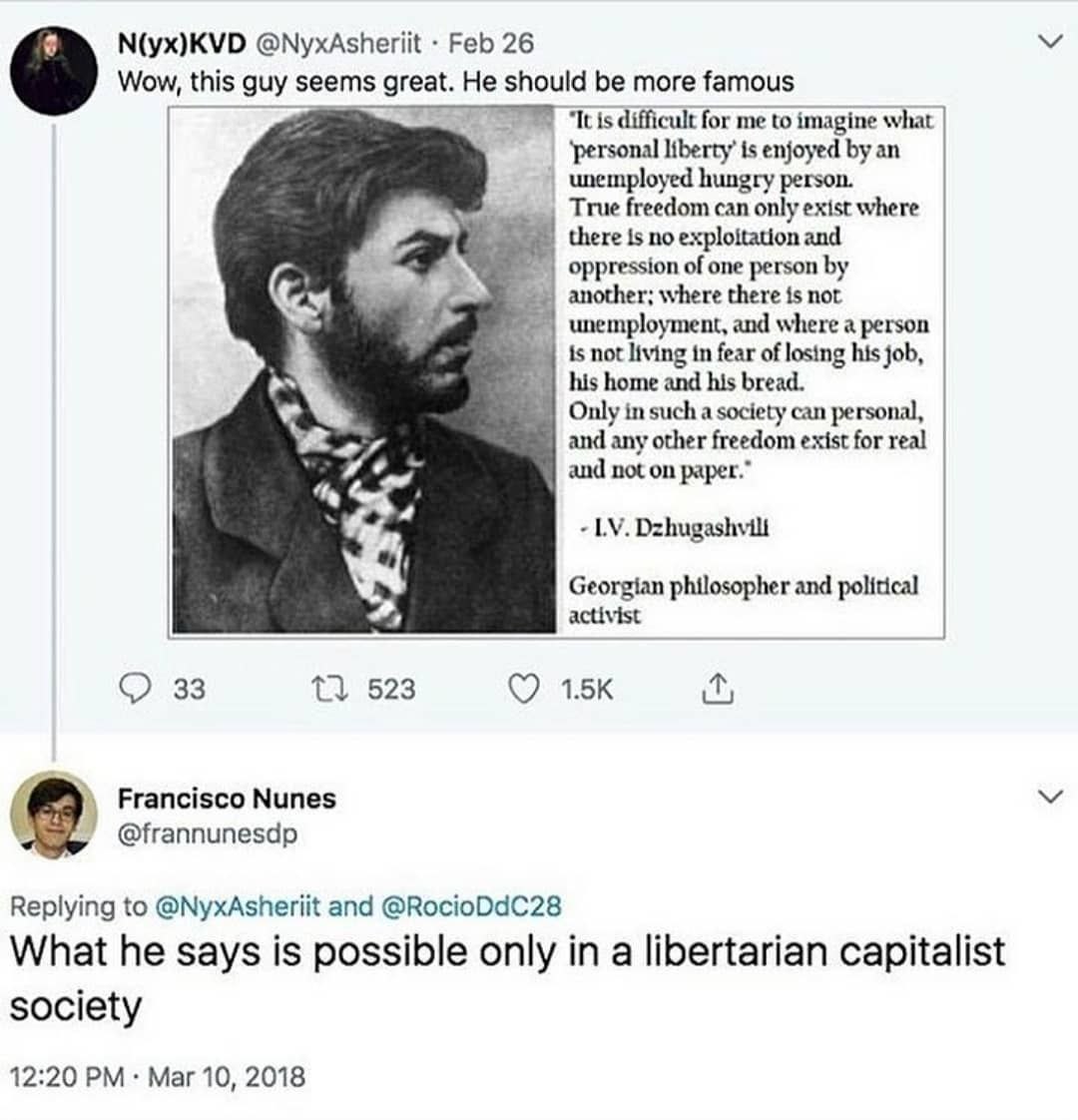Viewport: 1078px width, 1120px height.
Task: Open the share icon under the tweet
Action: 718,690
